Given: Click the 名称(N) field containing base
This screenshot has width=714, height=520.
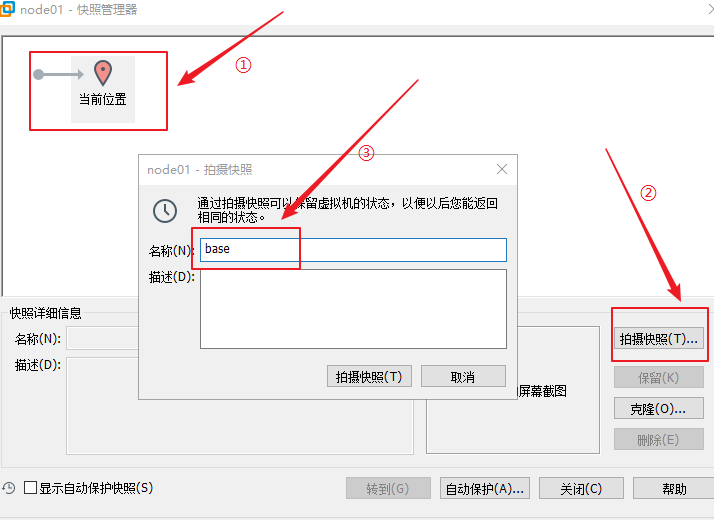Looking at the screenshot, I should point(353,250).
